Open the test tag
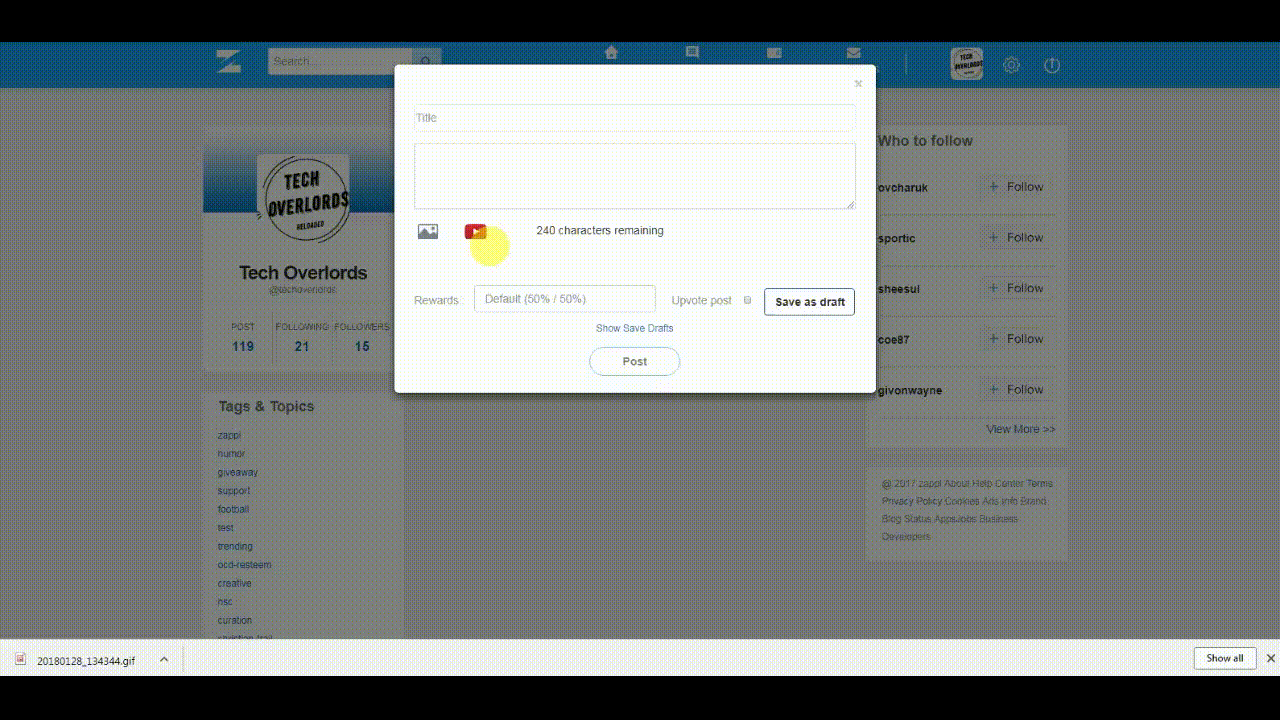Screen dimensions: 1280x720 pos(225,528)
